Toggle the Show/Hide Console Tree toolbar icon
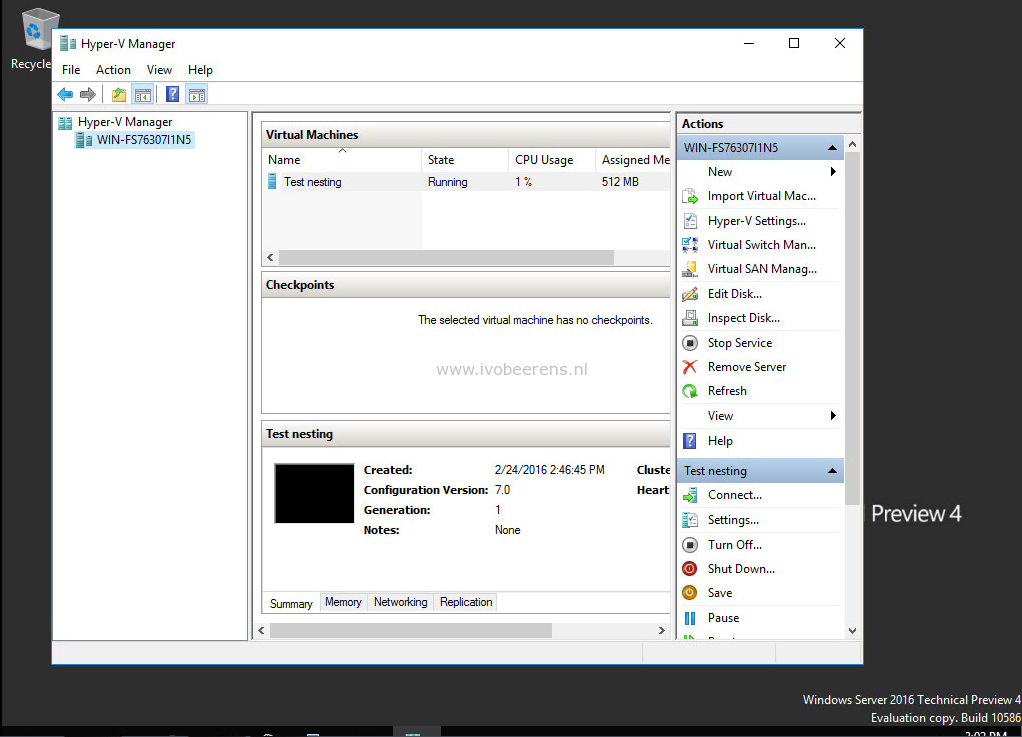Image resolution: width=1022 pixels, height=737 pixels. 143,95
